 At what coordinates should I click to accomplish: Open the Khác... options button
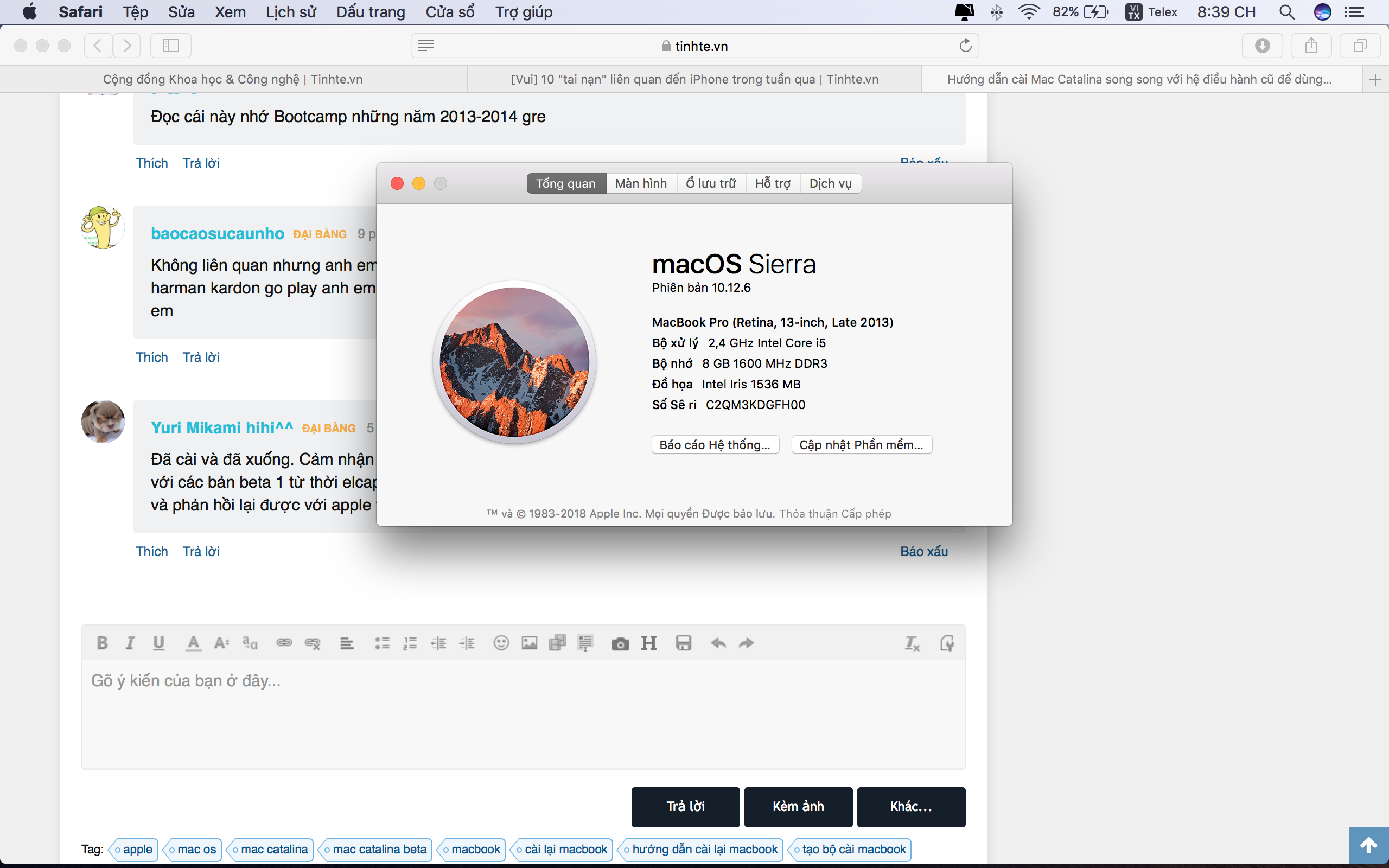[x=912, y=807]
